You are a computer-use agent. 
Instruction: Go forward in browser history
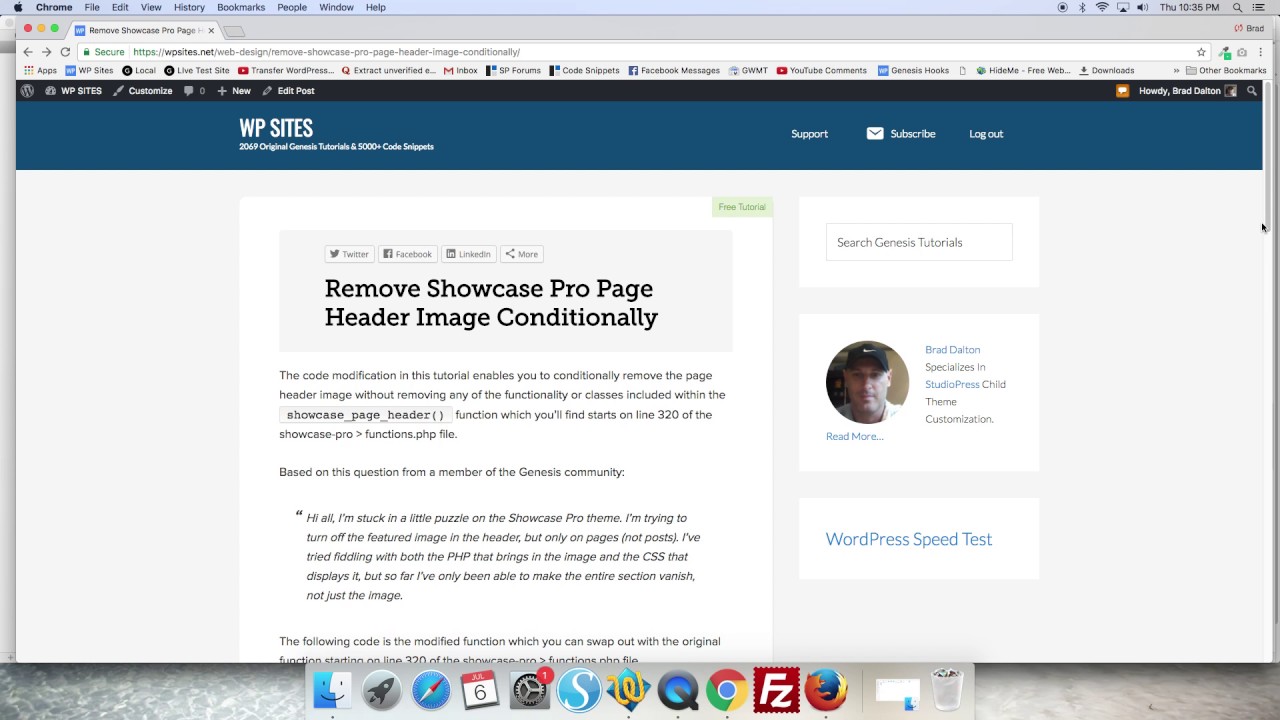click(46, 52)
